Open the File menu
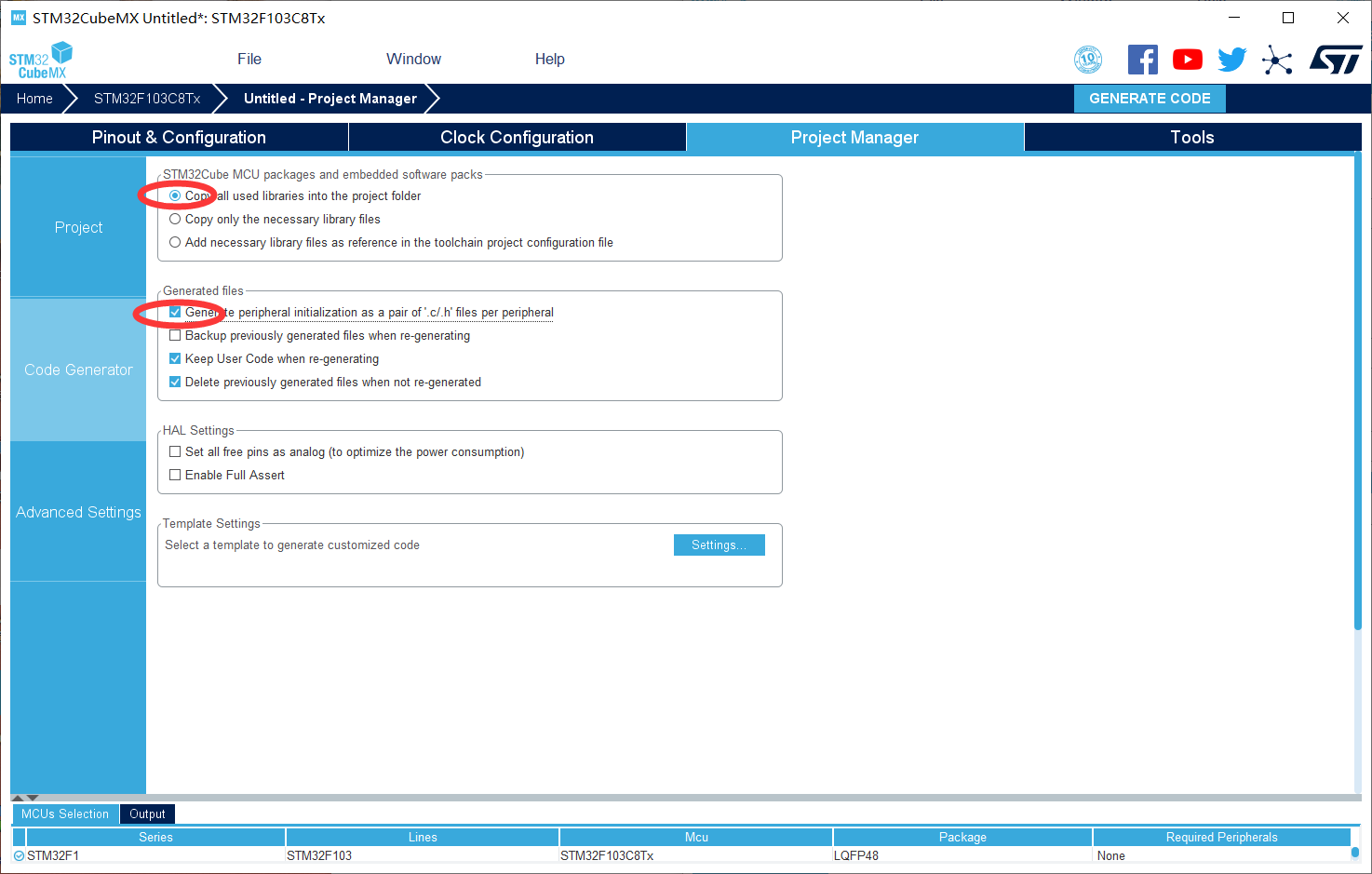 click(x=249, y=59)
